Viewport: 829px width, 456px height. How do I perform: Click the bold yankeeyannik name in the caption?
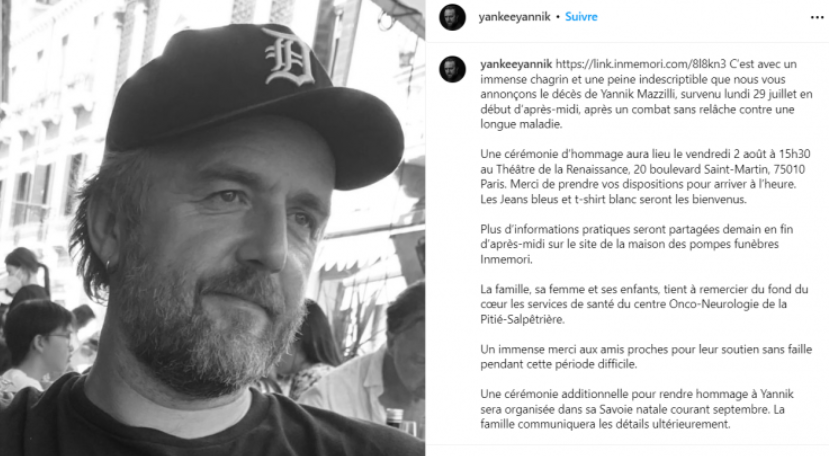click(516, 65)
